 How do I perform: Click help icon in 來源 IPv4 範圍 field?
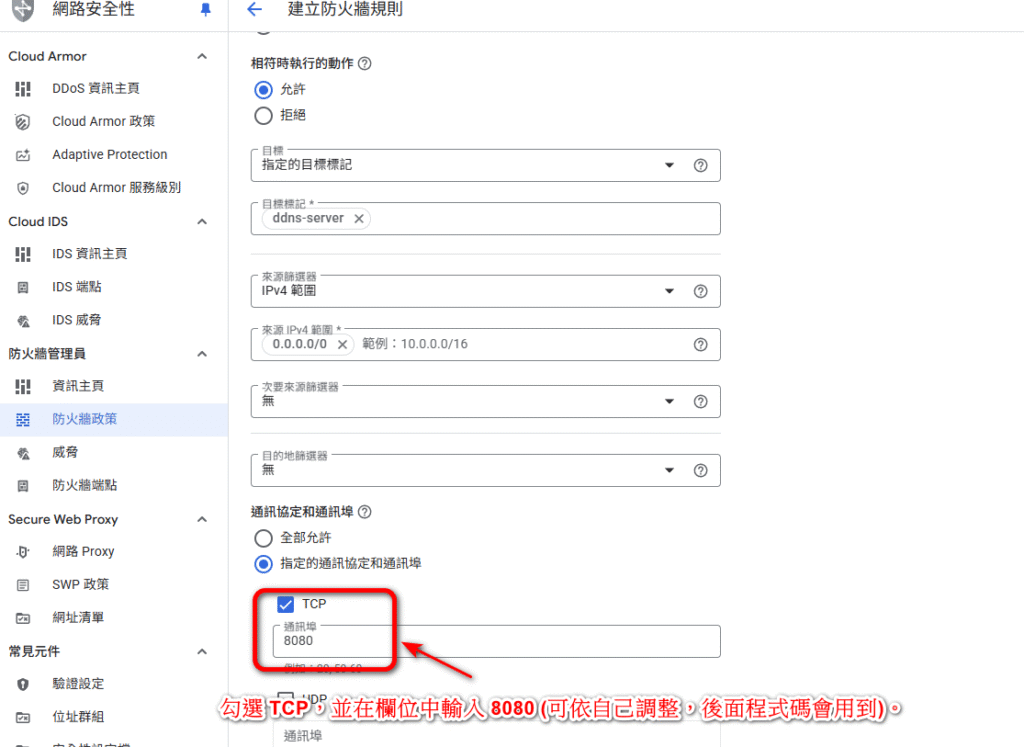[700, 344]
